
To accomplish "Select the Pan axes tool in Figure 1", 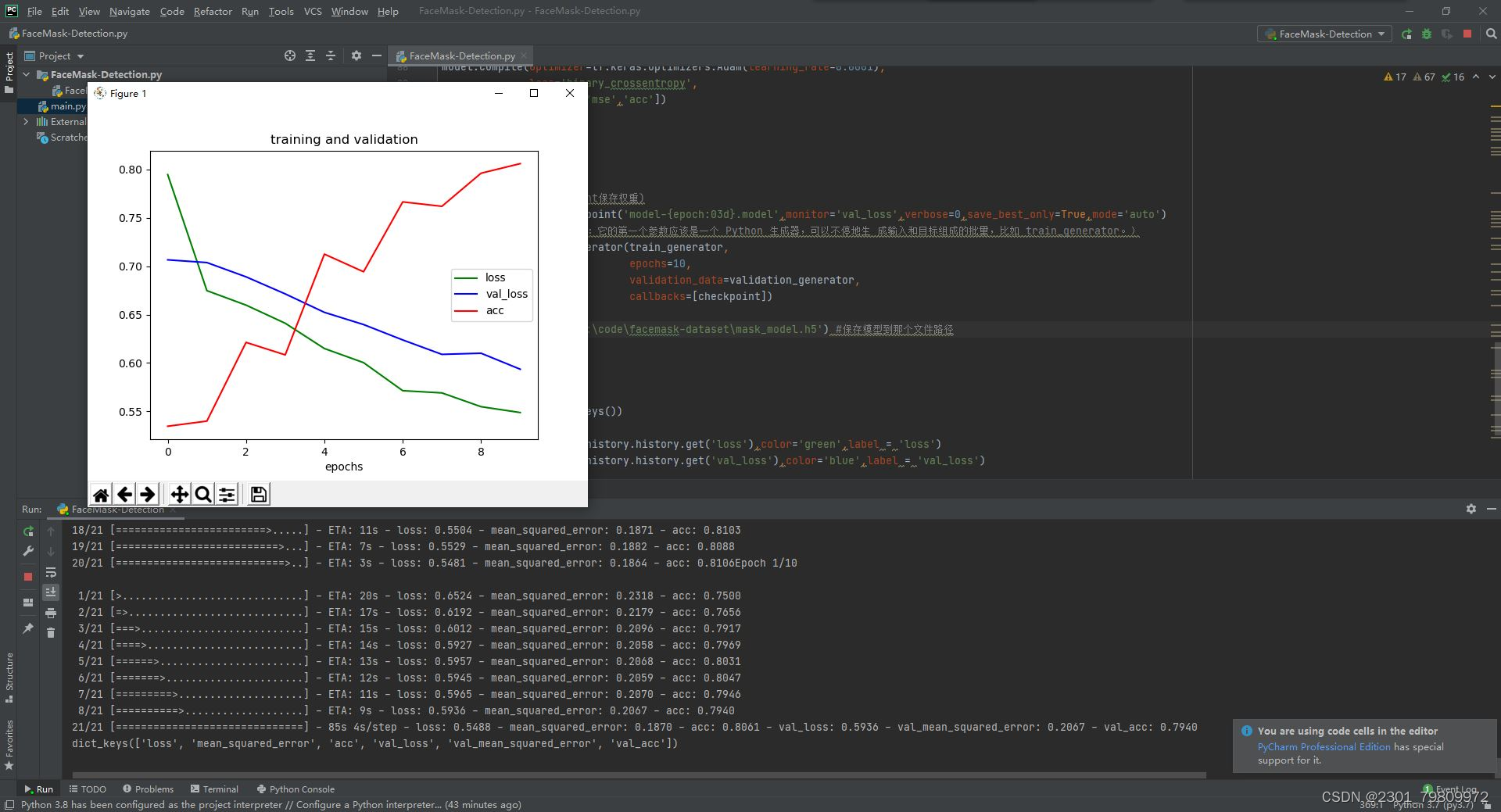I will (179, 495).
